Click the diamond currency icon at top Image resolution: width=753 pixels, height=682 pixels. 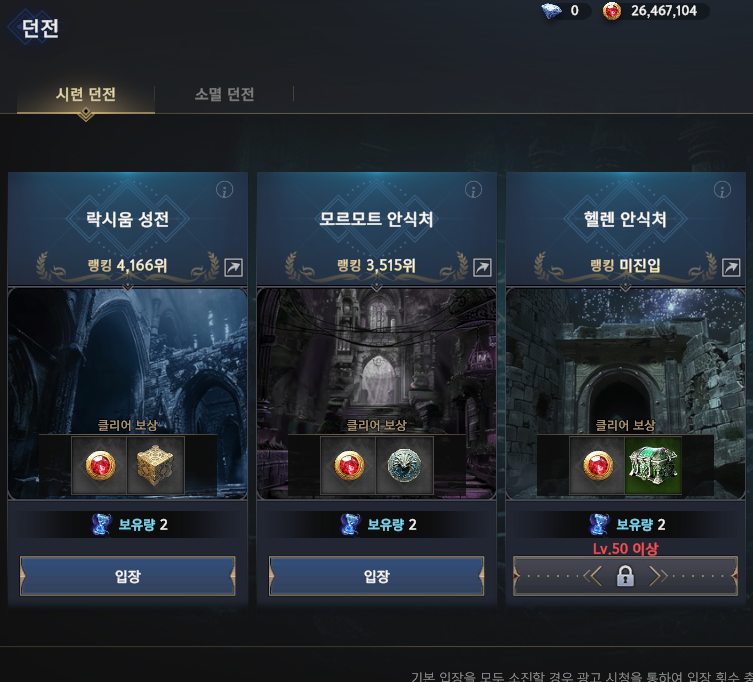click(551, 11)
